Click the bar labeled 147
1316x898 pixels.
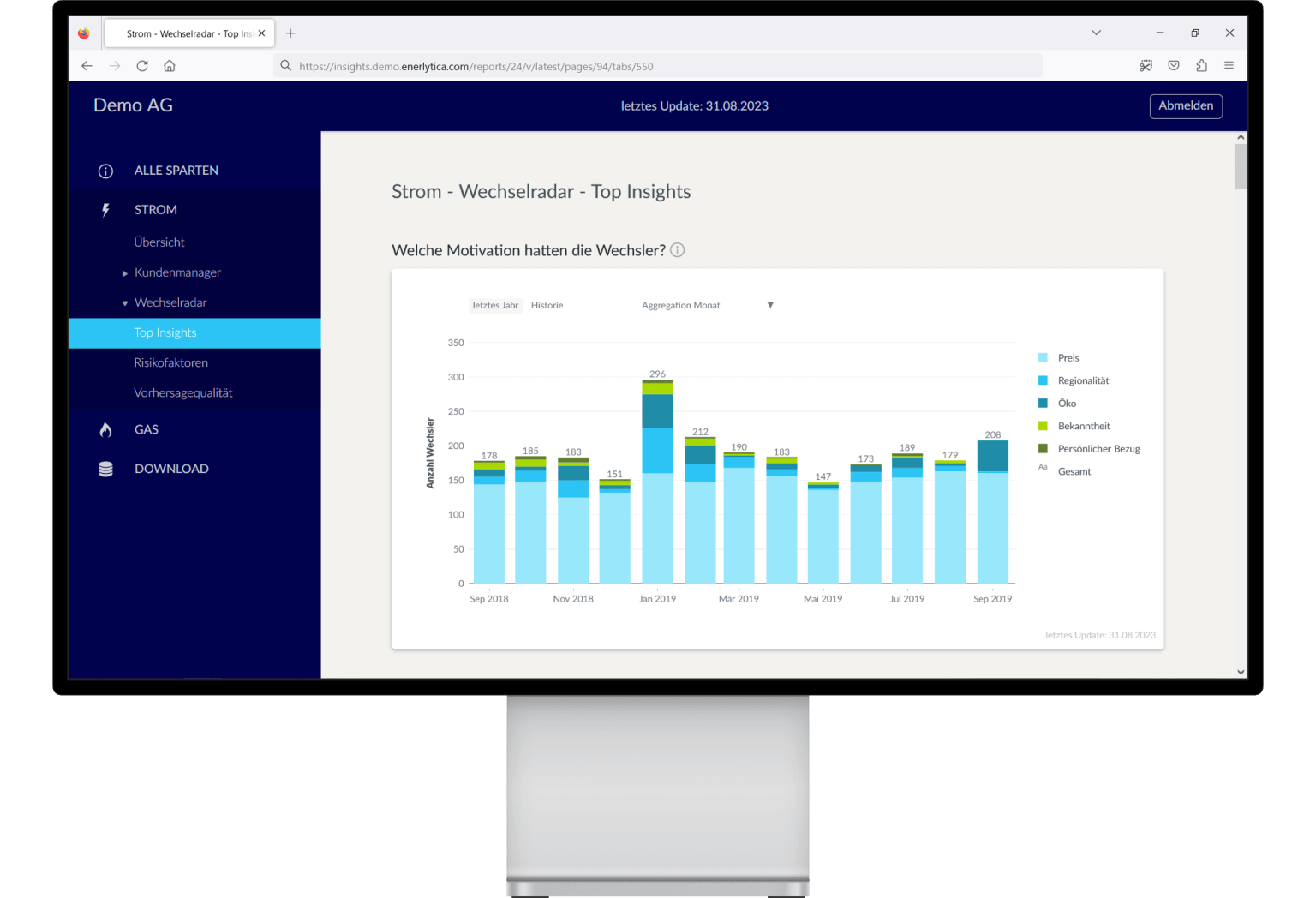pos(822,533)
